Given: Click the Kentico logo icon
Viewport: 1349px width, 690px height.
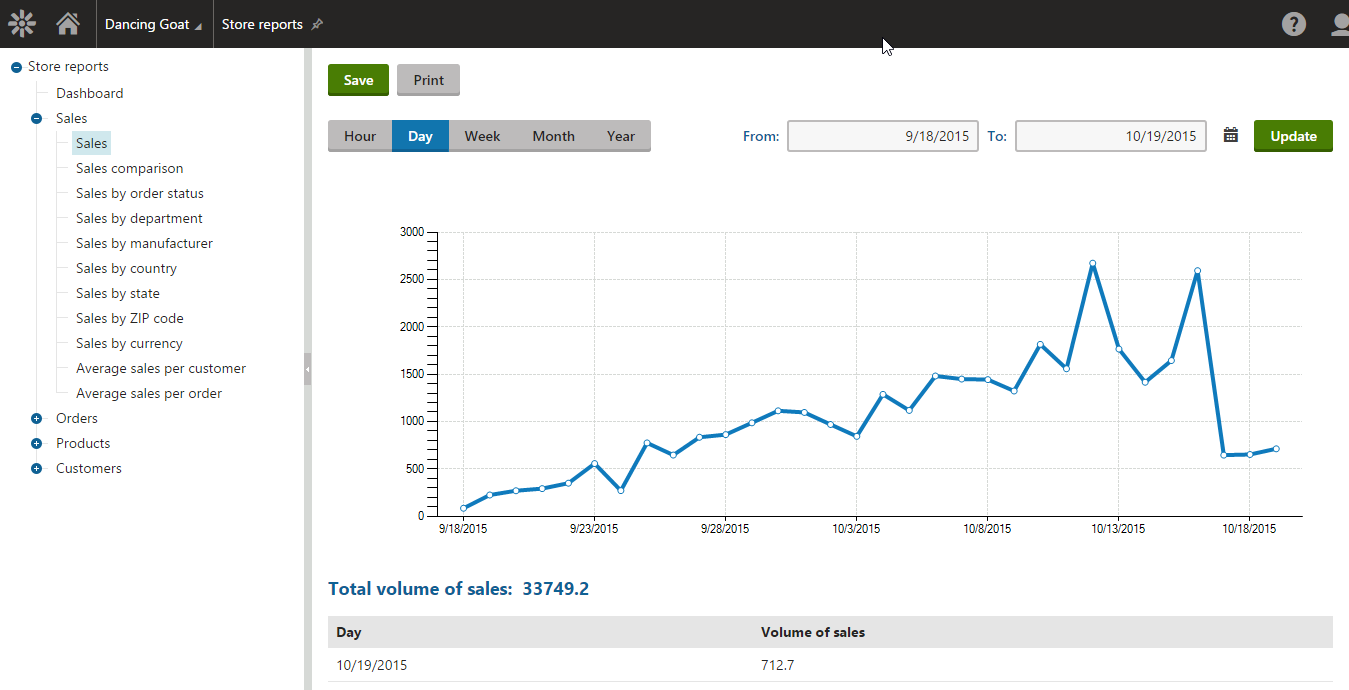Looking at the screenshot, I should pyautogui.click(x=21, y=23).
